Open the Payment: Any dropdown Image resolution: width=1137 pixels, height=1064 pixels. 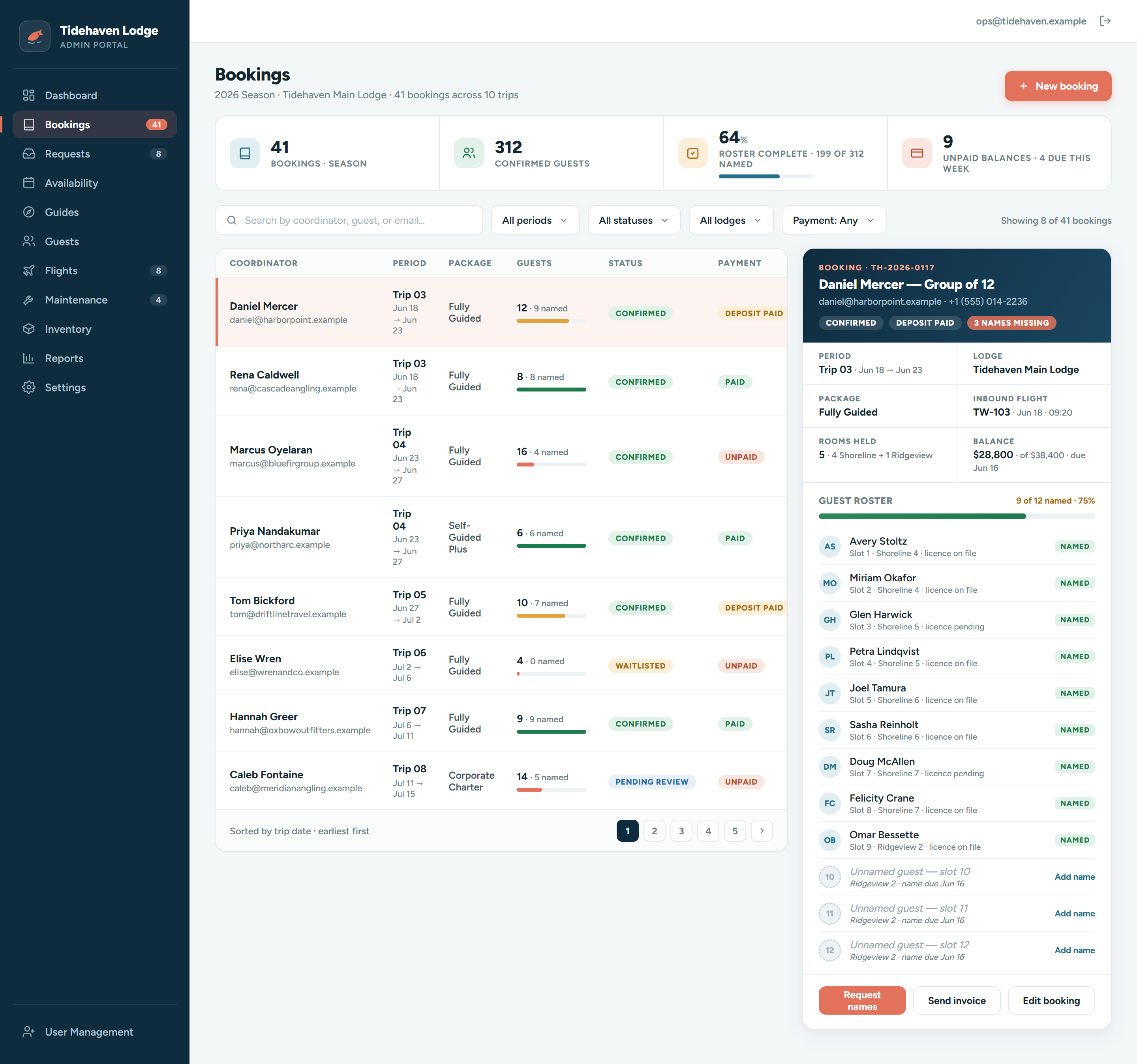(x=833, y=220)
